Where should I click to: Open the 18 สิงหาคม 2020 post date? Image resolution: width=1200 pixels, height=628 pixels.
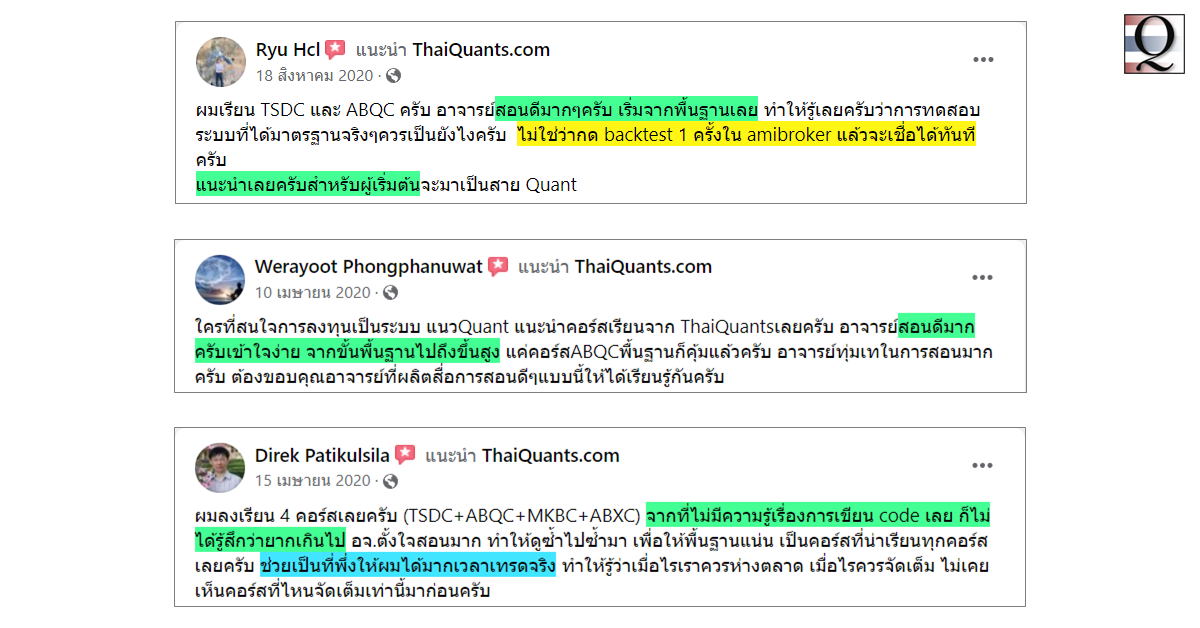314,75
